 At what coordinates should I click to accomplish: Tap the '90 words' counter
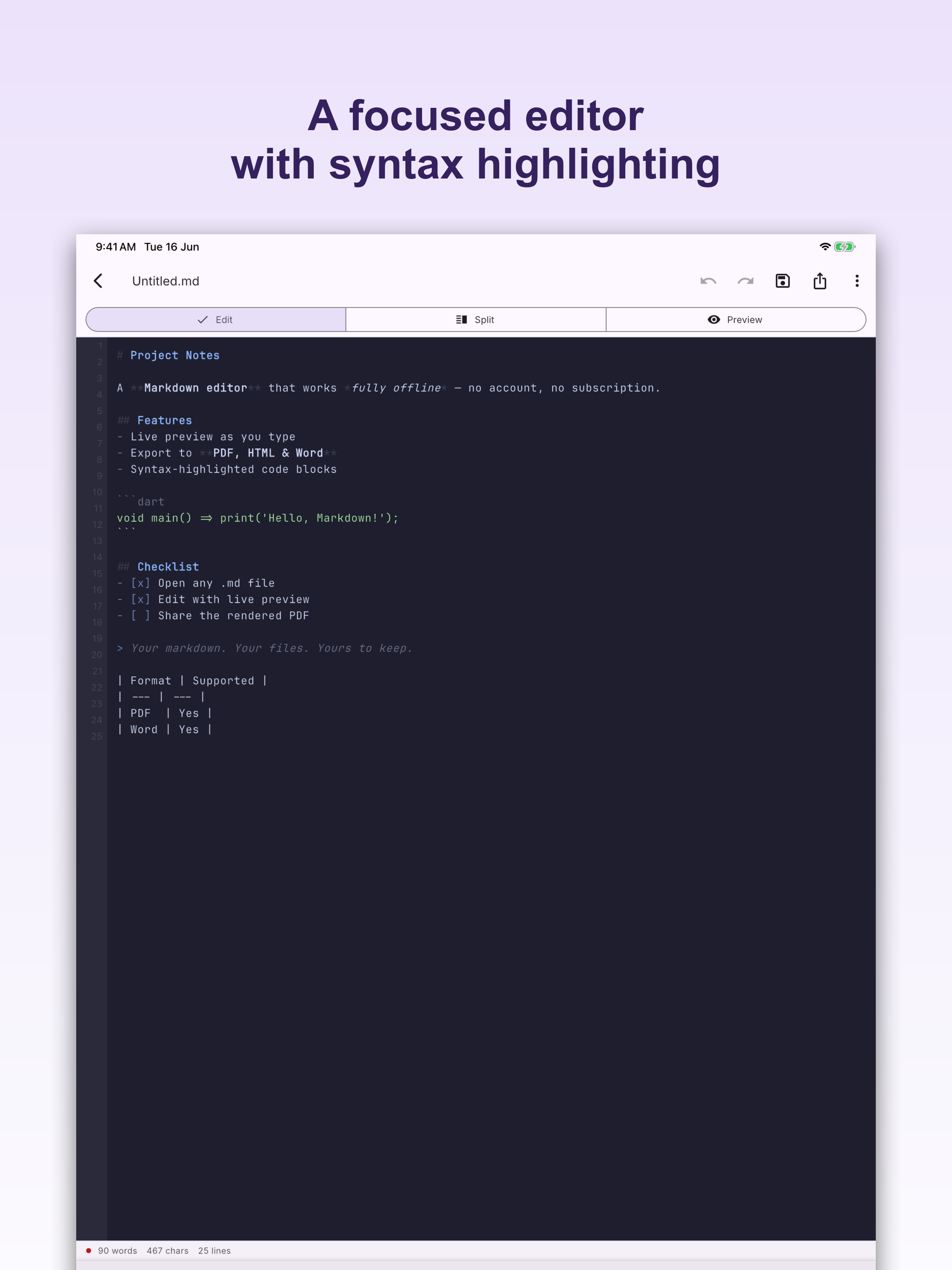point(117,1250)
